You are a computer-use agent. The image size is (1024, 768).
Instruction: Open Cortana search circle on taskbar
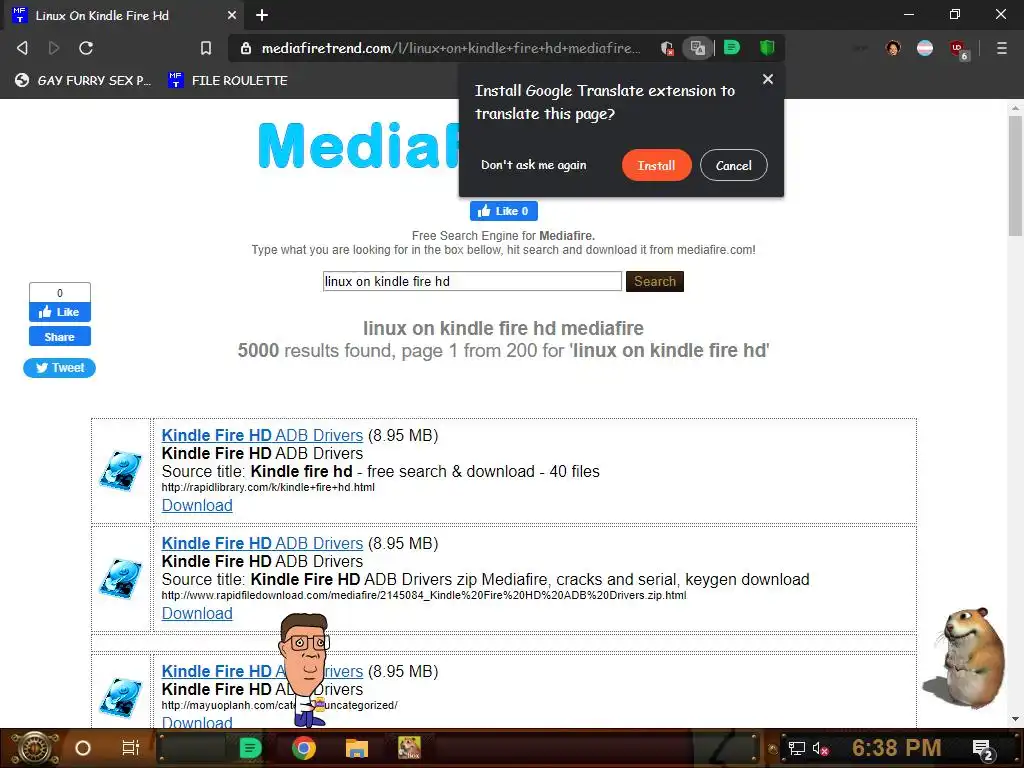pyautogui.click(x=83, y=748)
